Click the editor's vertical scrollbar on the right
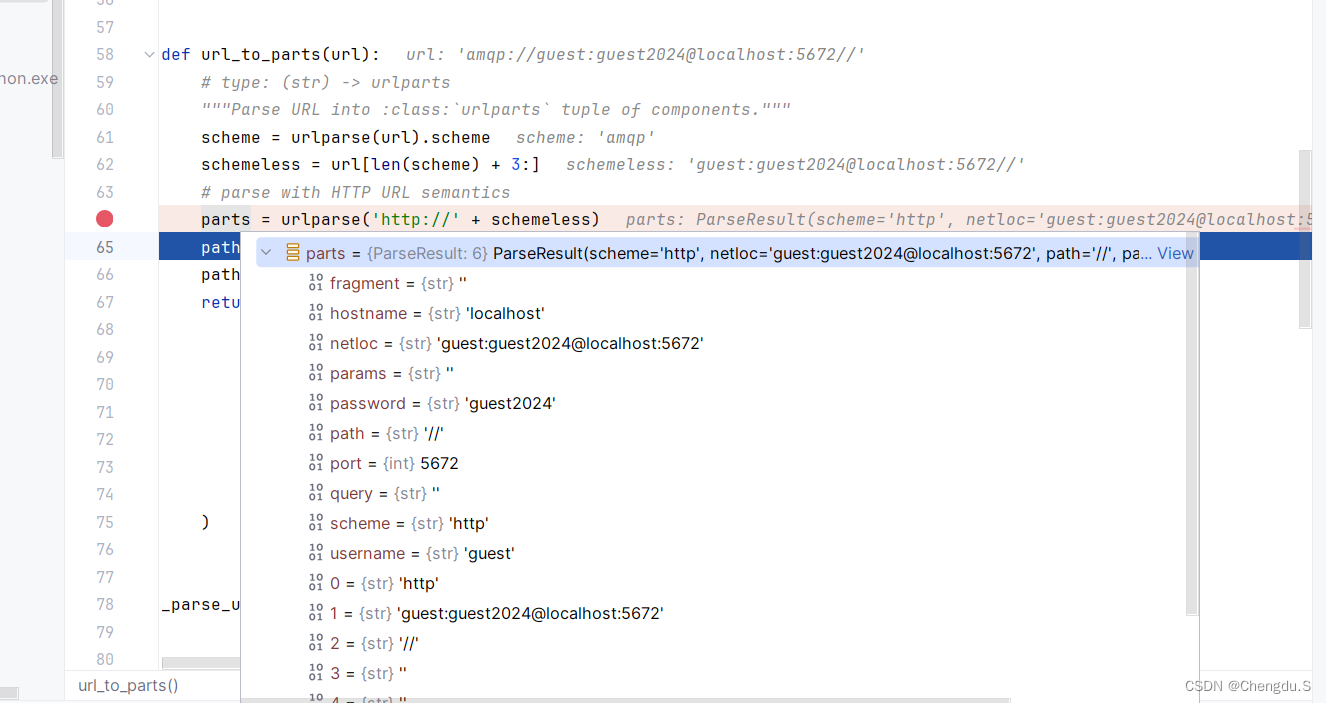This screenshot has height=703, width=1326. [x=1304, y=239]
